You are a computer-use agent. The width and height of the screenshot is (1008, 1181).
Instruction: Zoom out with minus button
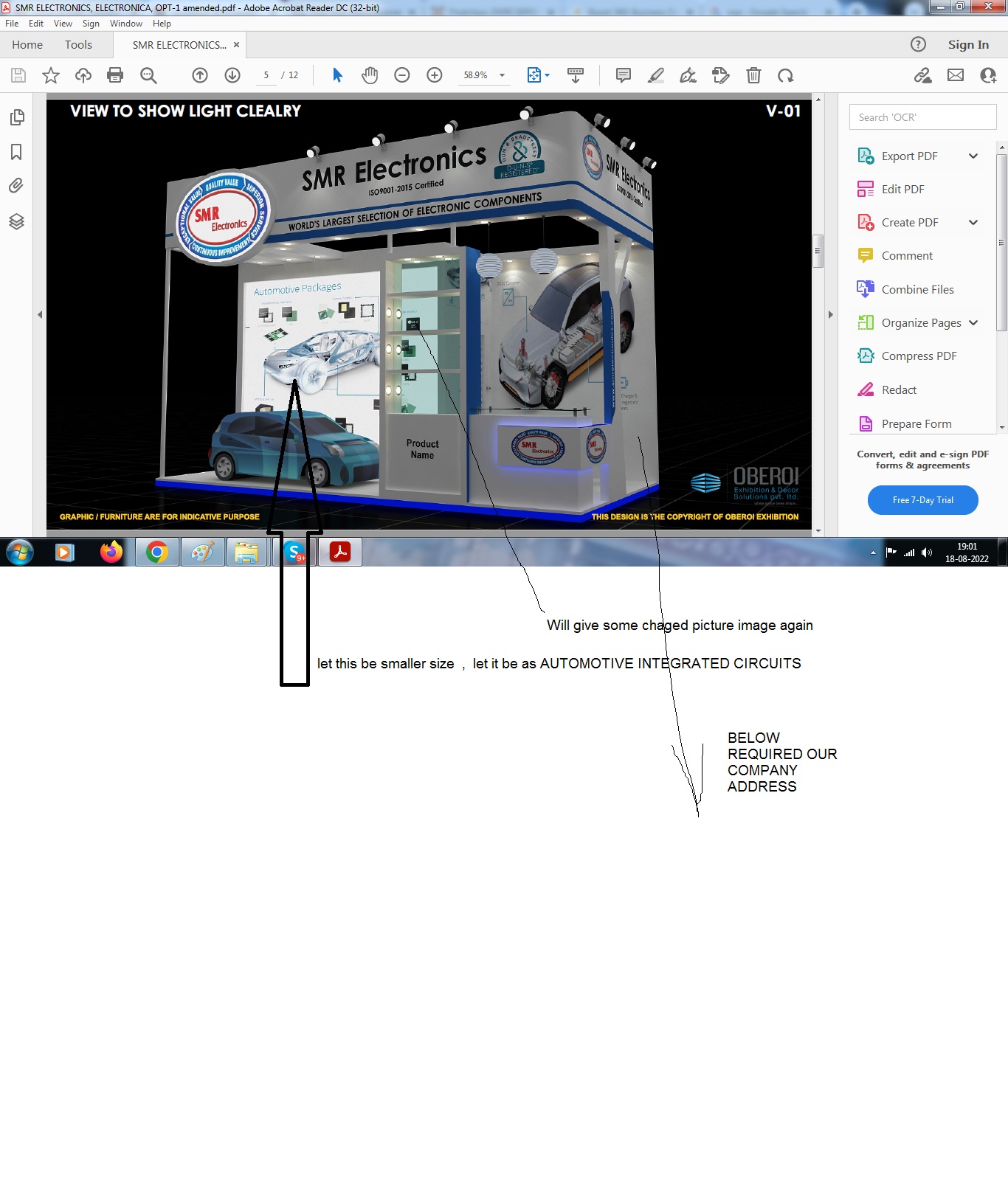pyautogui.click(x=402, y=75)
